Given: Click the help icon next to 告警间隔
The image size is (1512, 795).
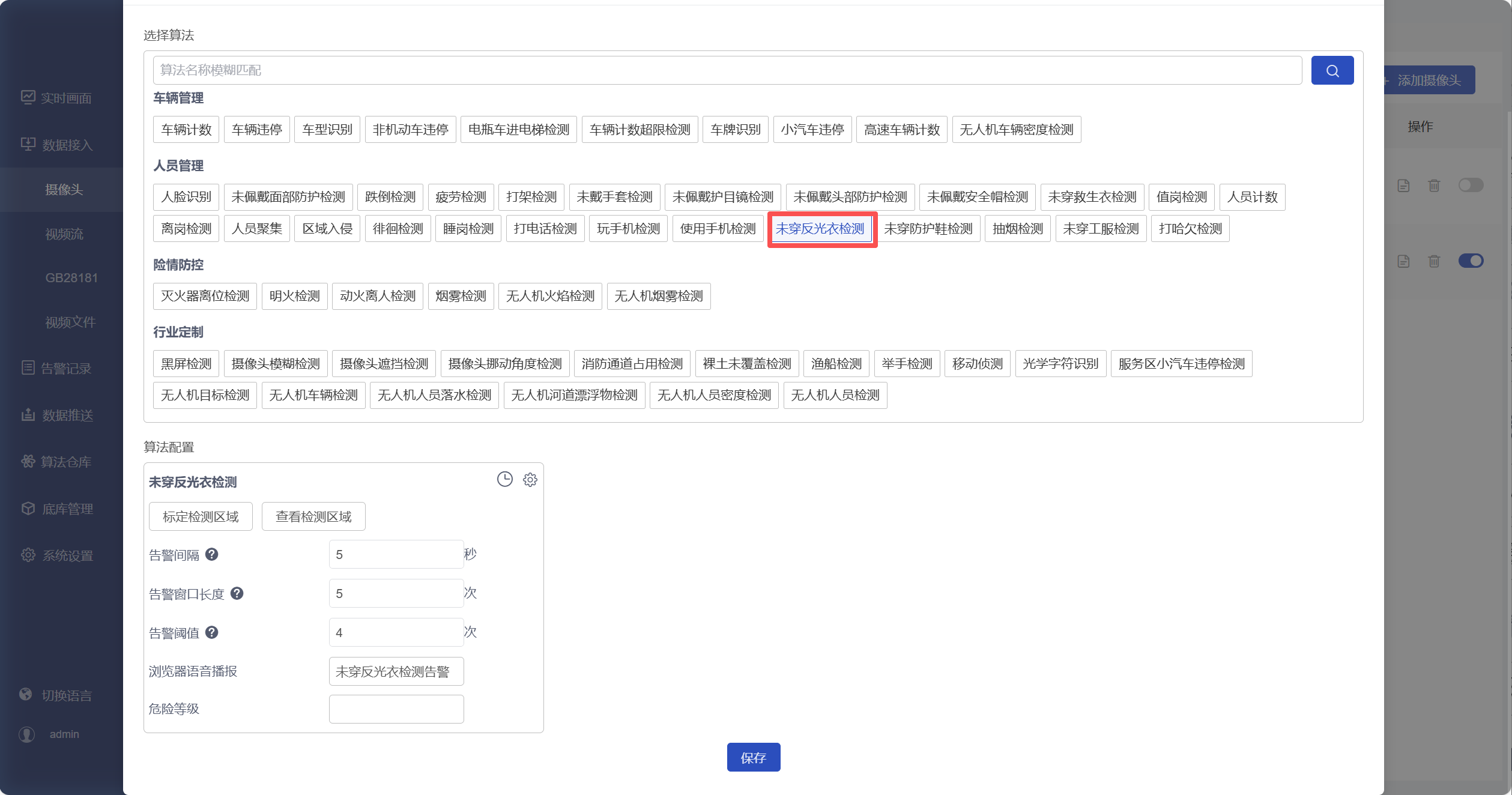Looking at the screenshot, I should (x=211, y=554).
